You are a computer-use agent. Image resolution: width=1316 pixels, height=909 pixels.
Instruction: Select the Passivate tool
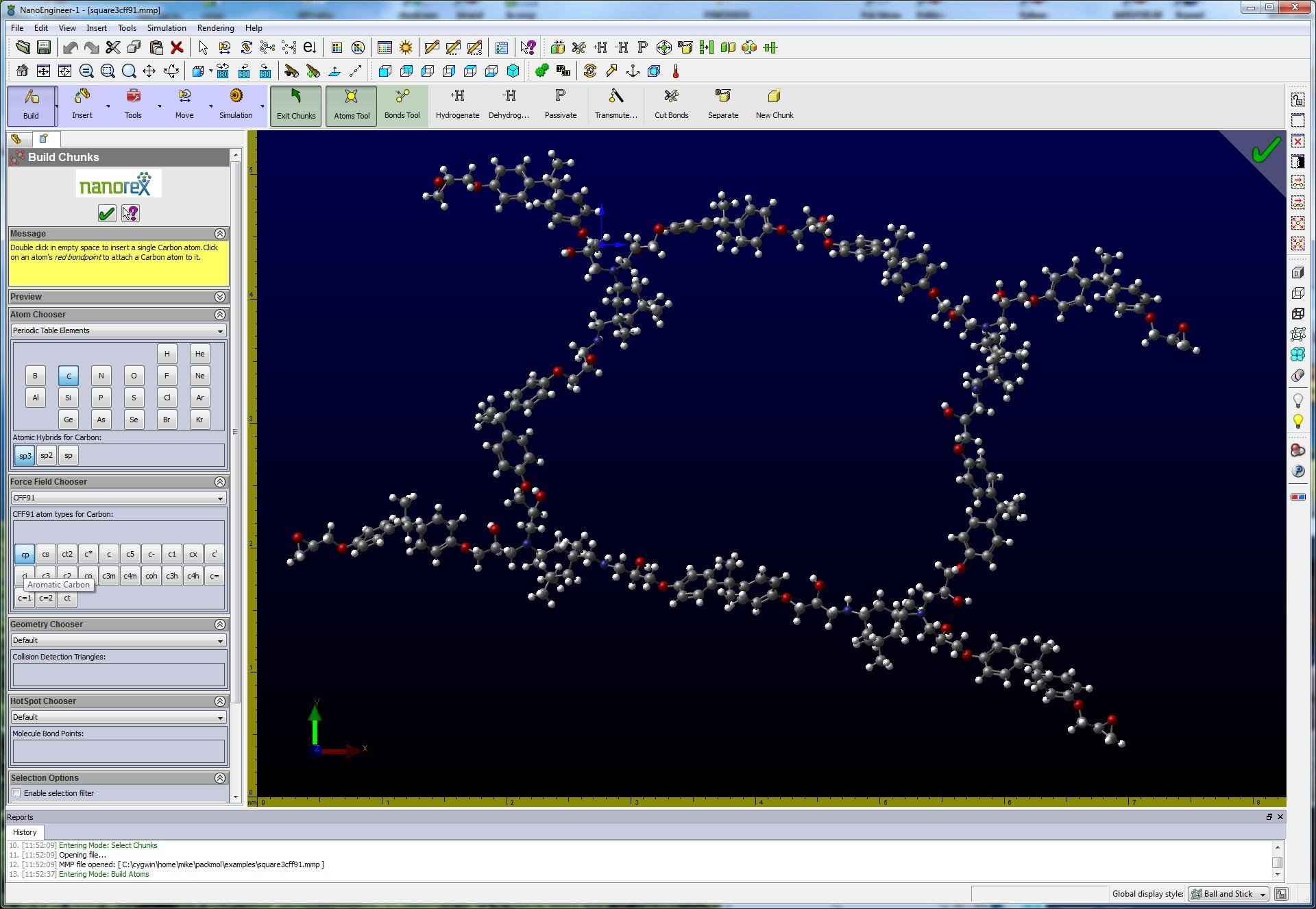(560, 102)
